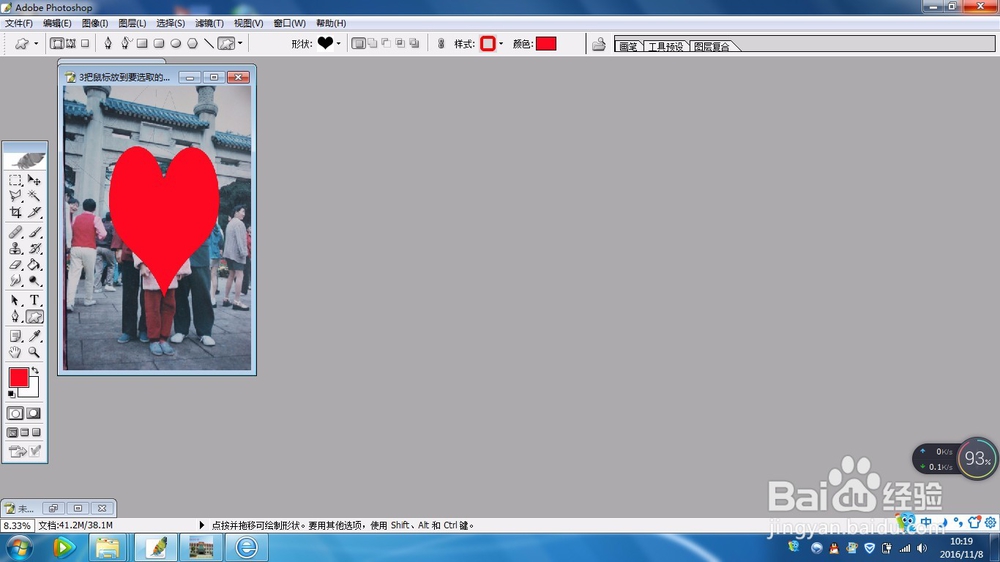This screenshot has height=562, width=1000.
Task: Select the Dodge tool
Action: pos(34,280)
